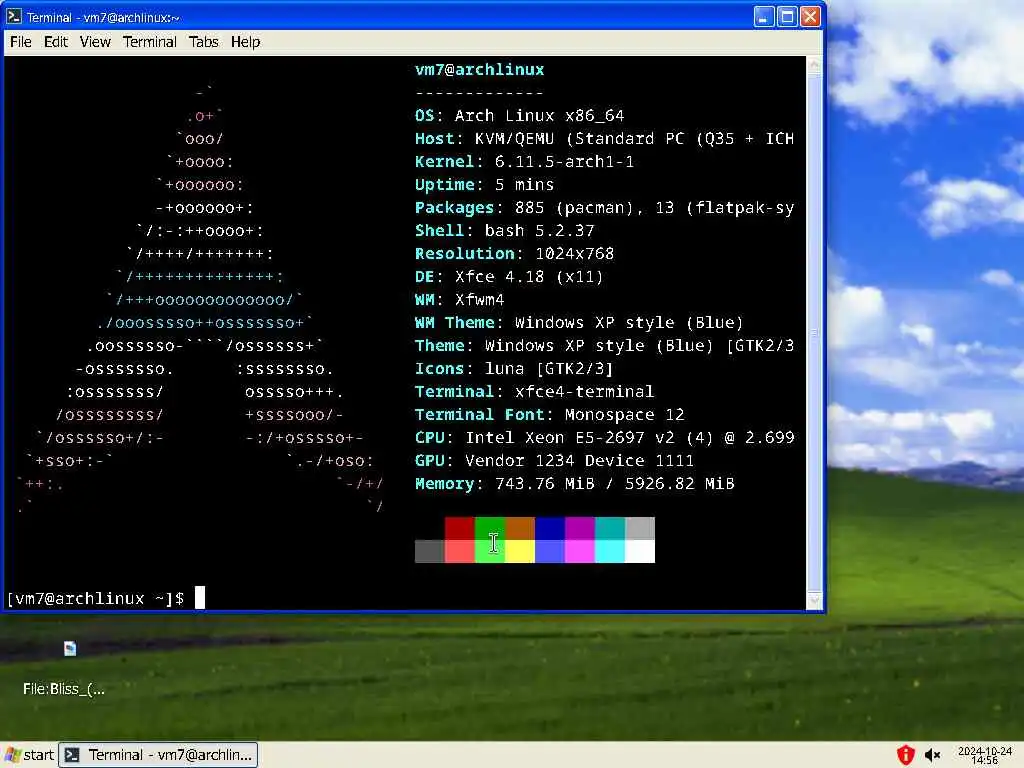Click the WM Theme: Windows XP style line
This screenshot has width=1024, height=768.
click(x=579, y=323)
